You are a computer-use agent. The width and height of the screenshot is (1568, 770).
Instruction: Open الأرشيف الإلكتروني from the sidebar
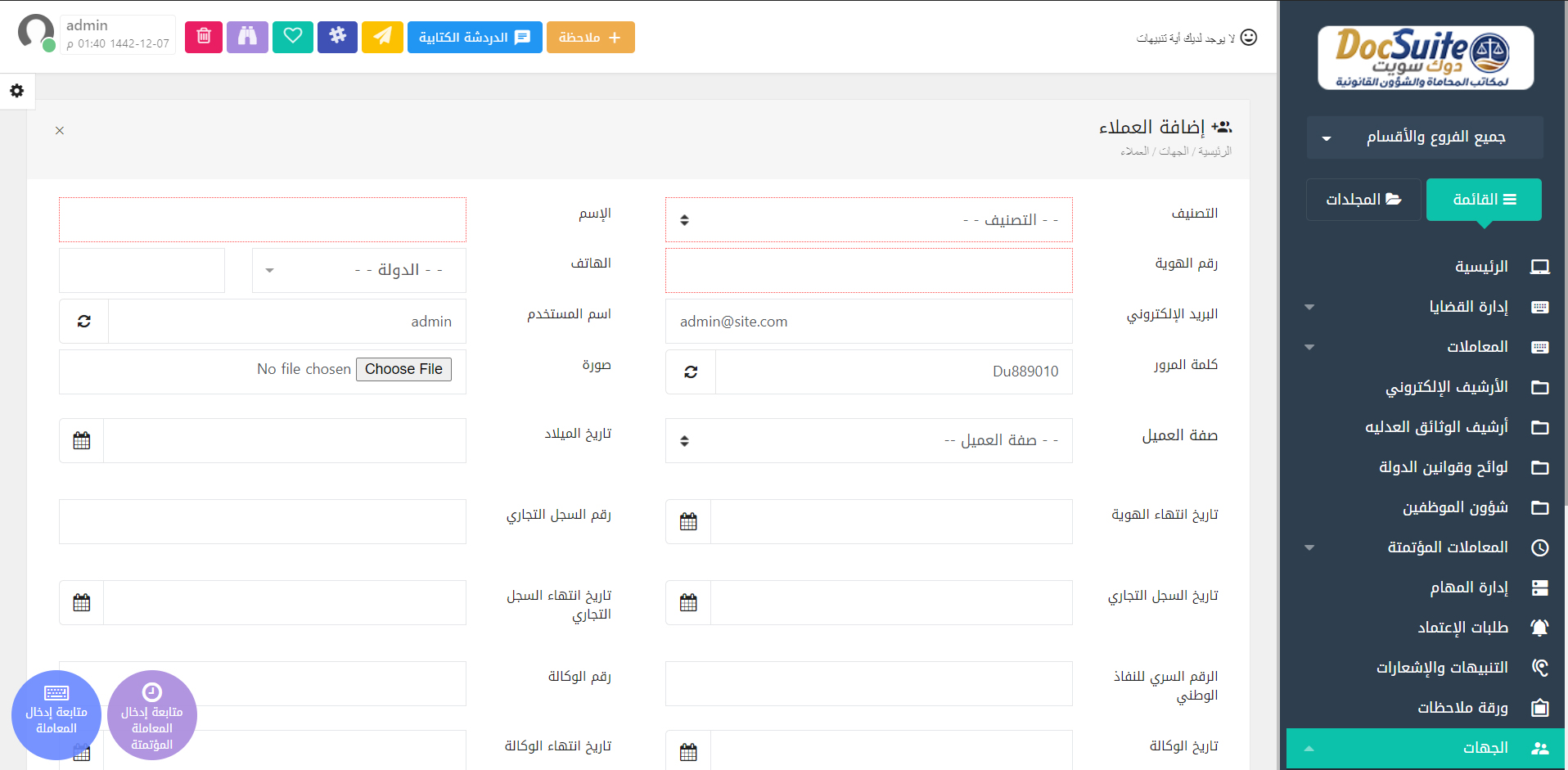tap(1446, 387)
